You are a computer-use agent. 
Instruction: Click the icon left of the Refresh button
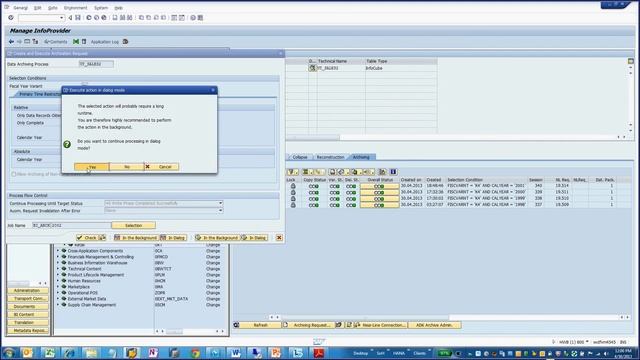(236, 325)
